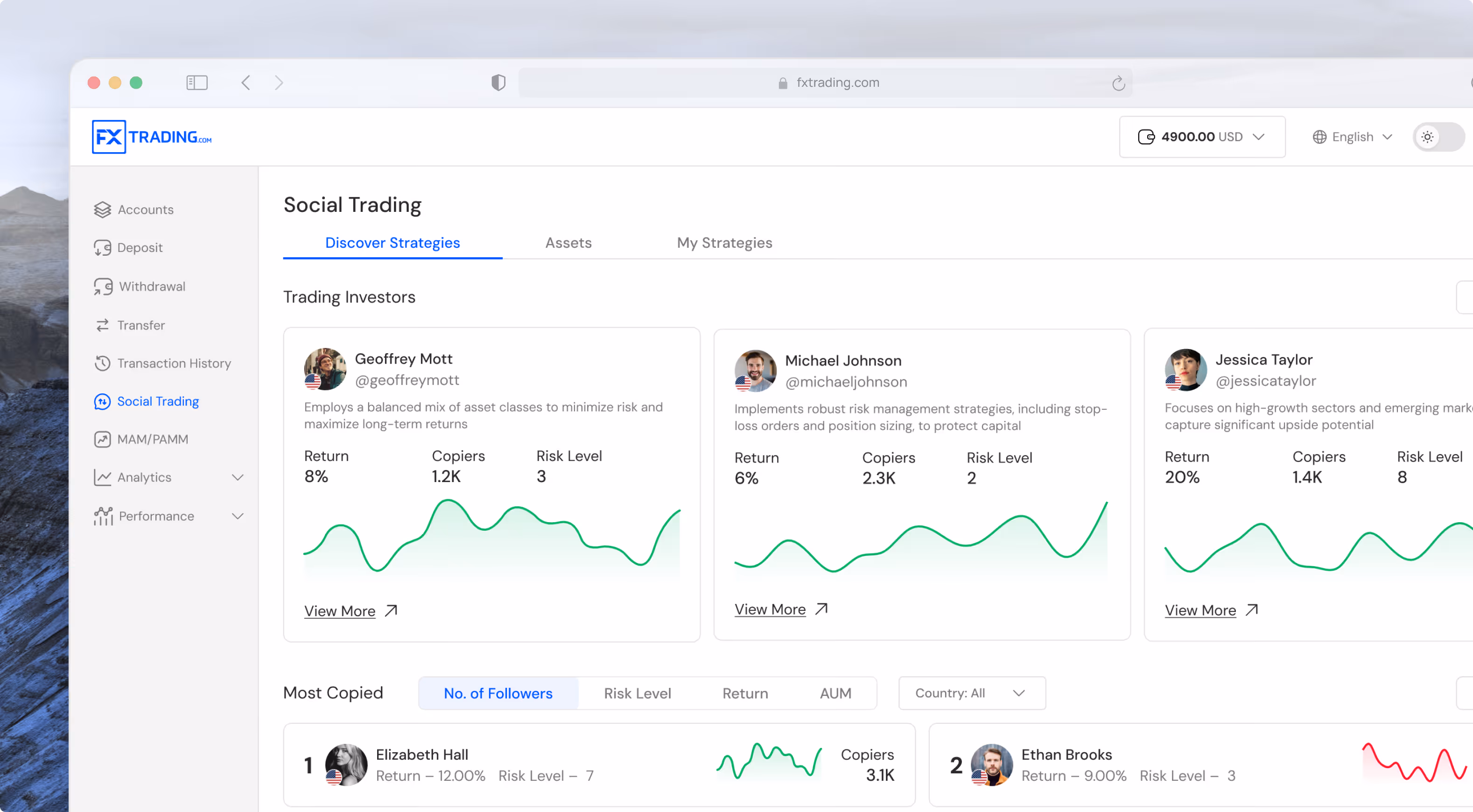This screenshot has height=812, width=1473.
Task: Click the browser sidebar toggle icon
Action: (196, 82)
